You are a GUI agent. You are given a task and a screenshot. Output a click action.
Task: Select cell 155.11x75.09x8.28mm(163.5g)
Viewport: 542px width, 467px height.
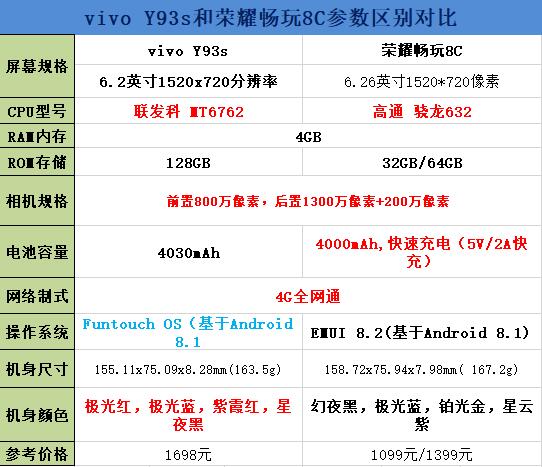pyautogui.click(x=188, y=369)
